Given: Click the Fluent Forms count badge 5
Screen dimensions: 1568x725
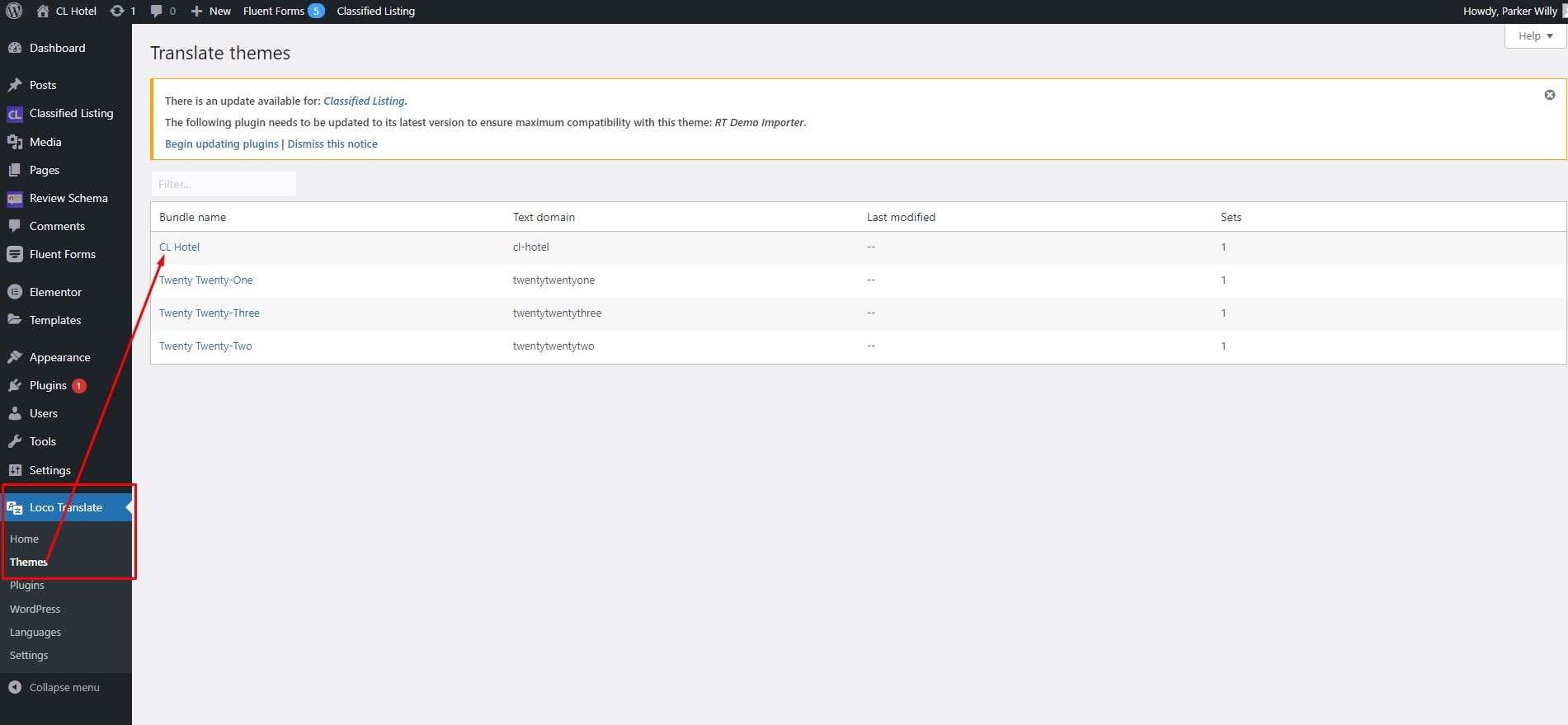Looking at the screenshot, I should coord(316,11).
